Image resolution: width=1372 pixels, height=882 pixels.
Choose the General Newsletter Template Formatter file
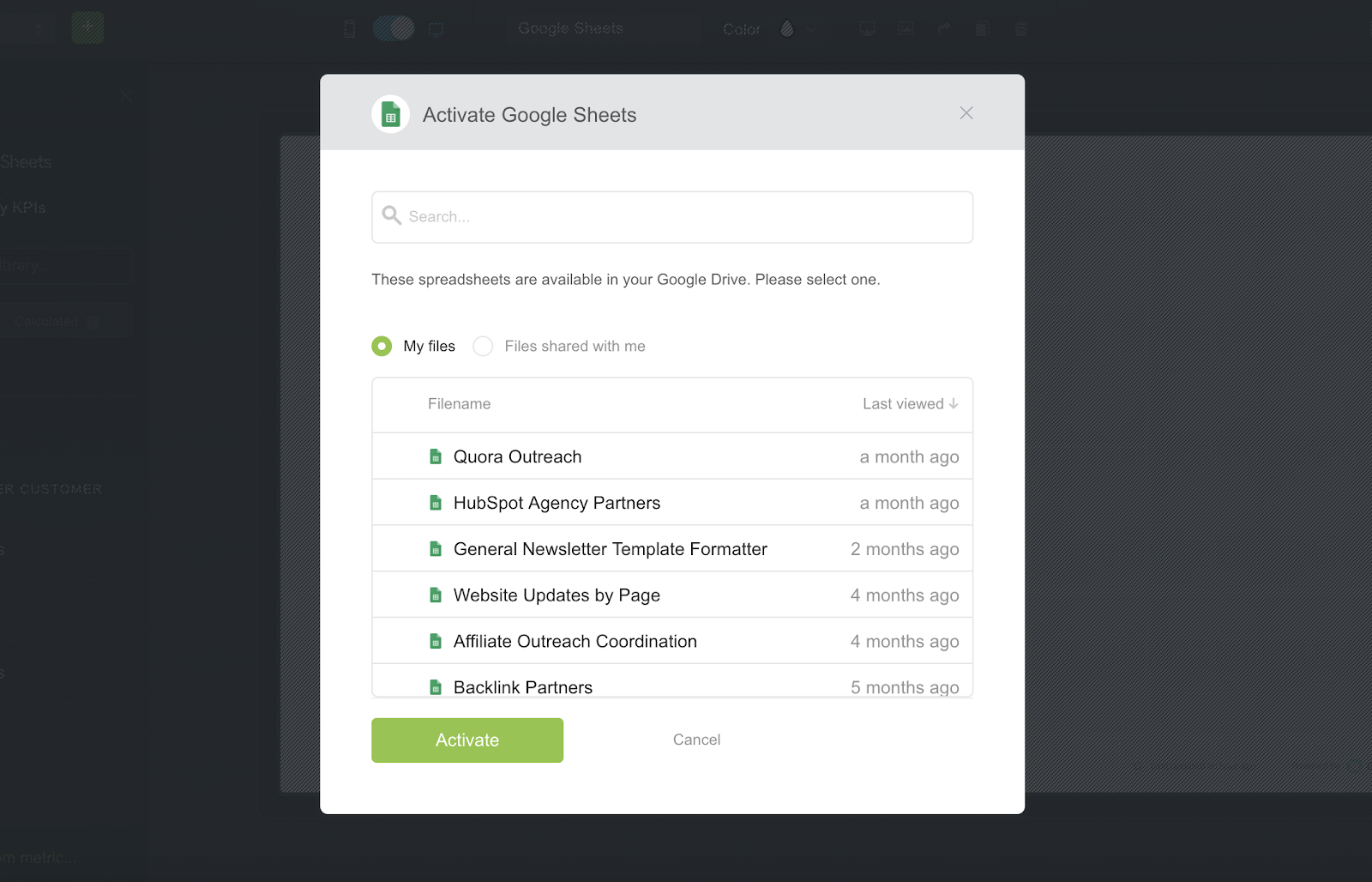610,549
